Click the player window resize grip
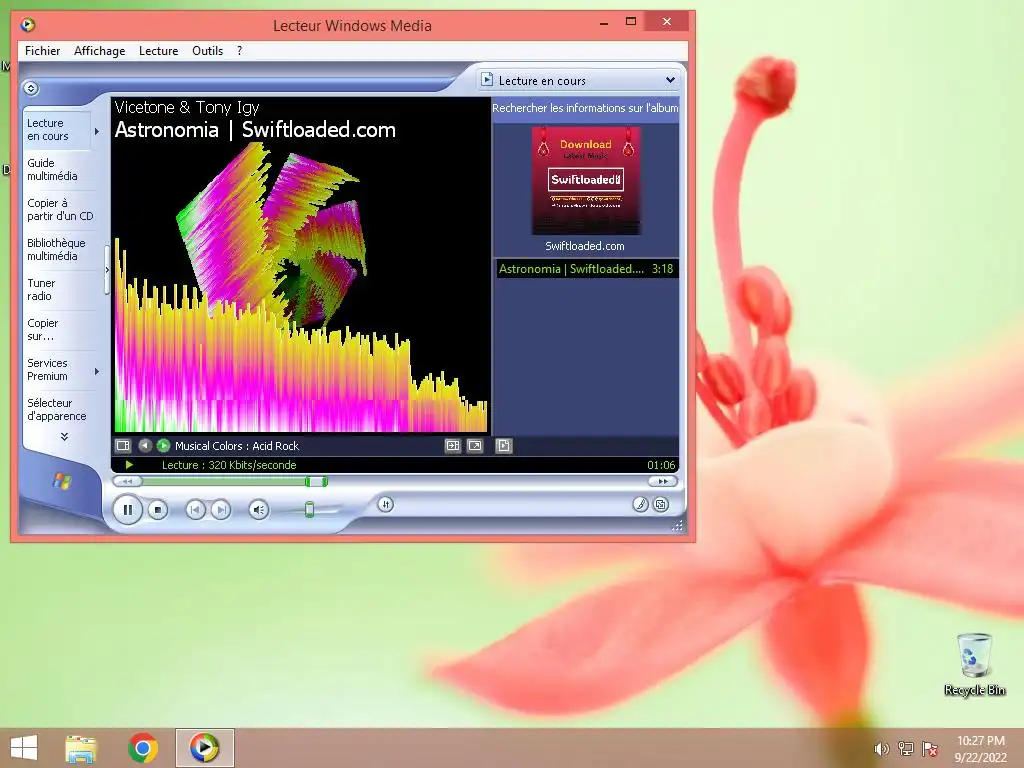 click(x=677, y=526)
